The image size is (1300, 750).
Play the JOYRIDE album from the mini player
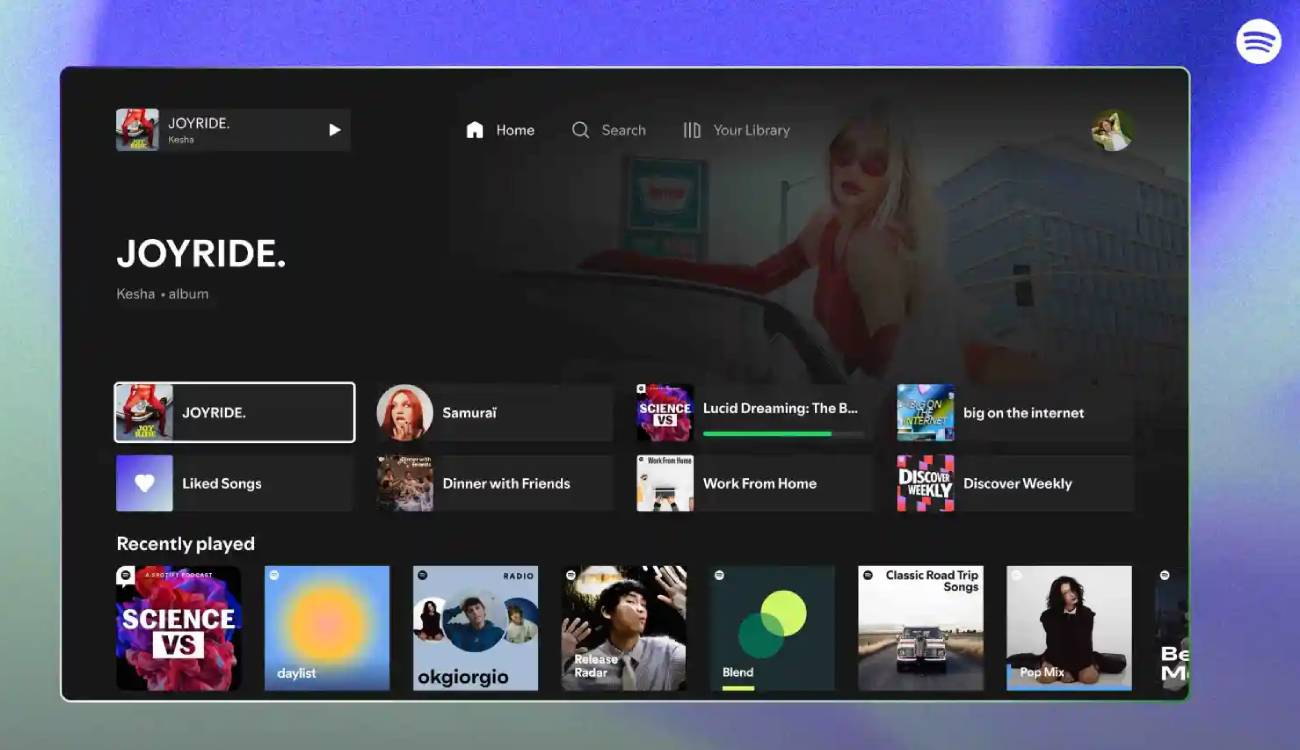pyautogui.click(x=334, y=129)
